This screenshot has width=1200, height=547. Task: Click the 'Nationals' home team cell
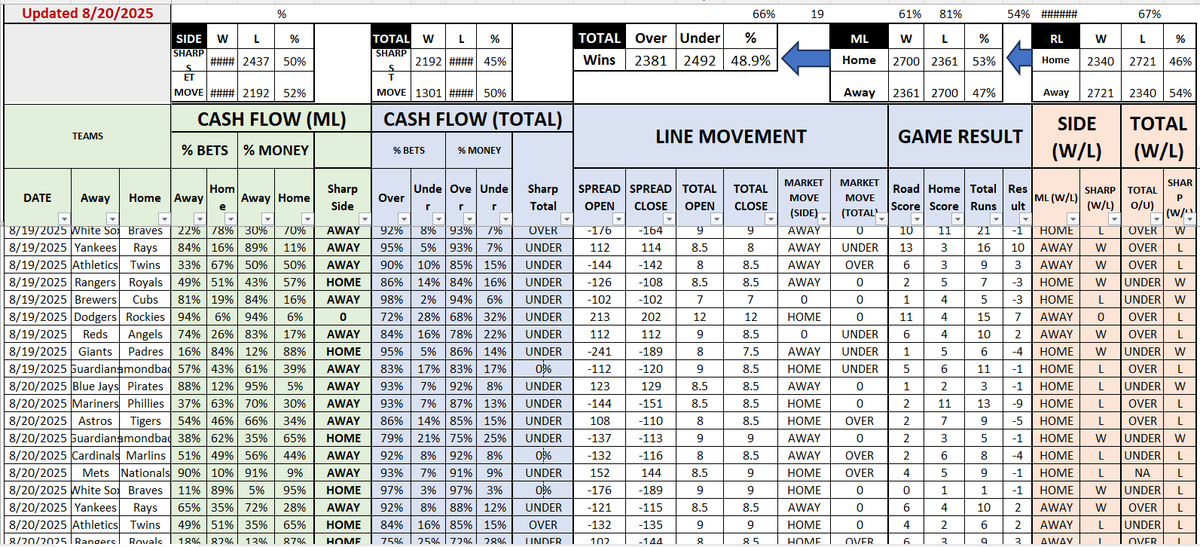147,473
